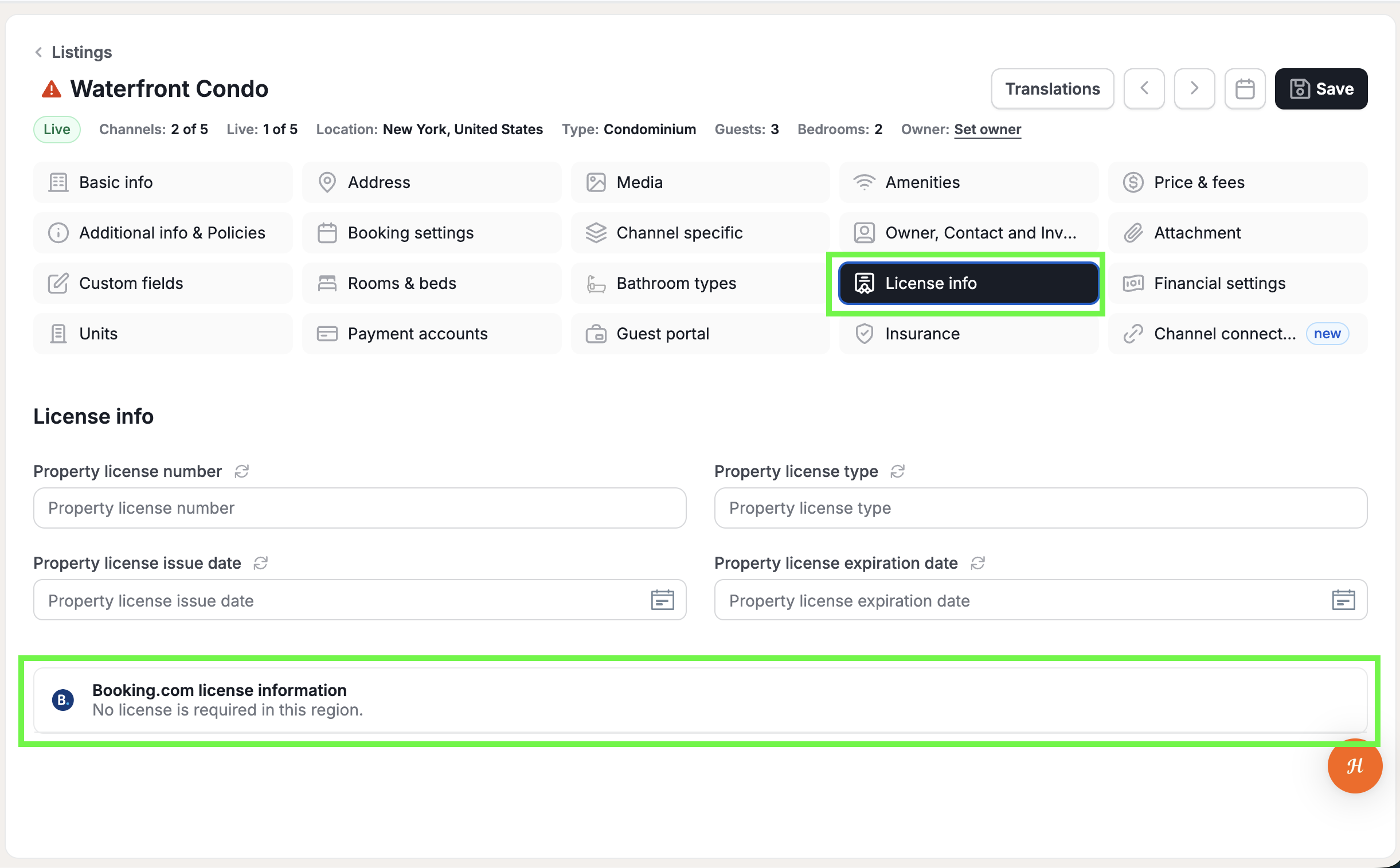Focus the Property license type field
Image resolution: width=1400 pixels, height=868 pixels.
click(x=1041, y=508)
